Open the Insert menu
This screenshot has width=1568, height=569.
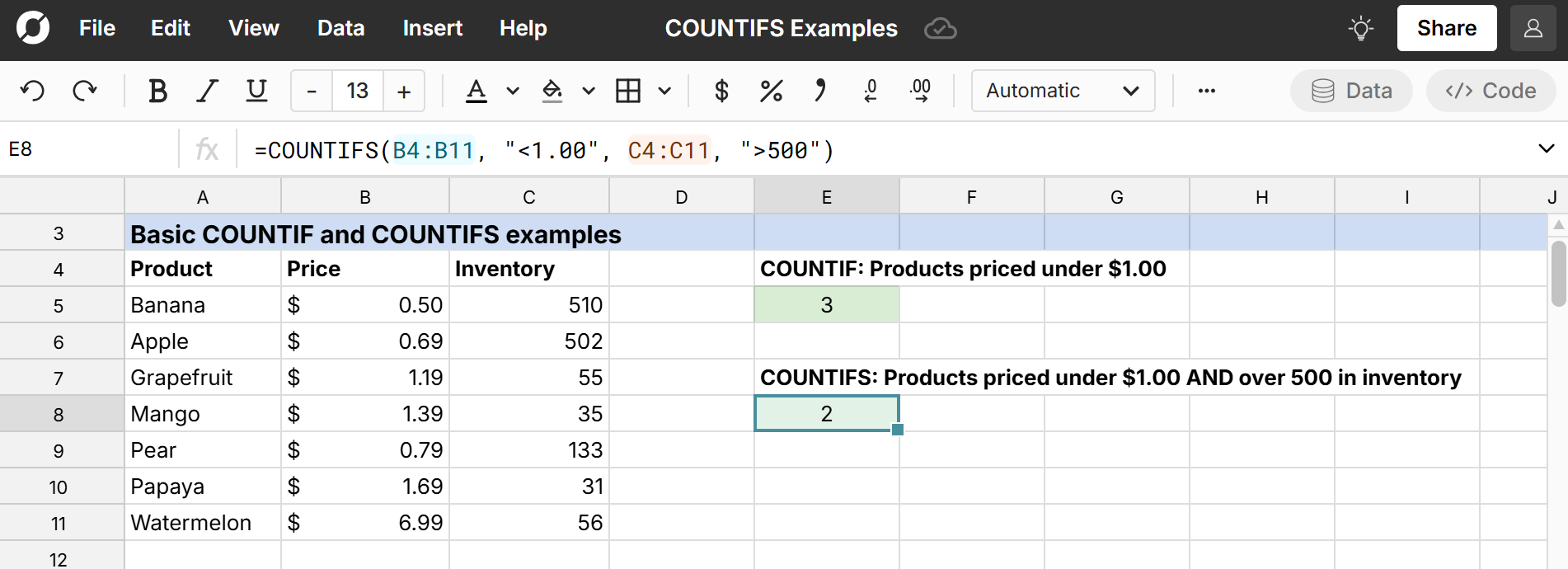pyautogui.click(x=432, y=28)
